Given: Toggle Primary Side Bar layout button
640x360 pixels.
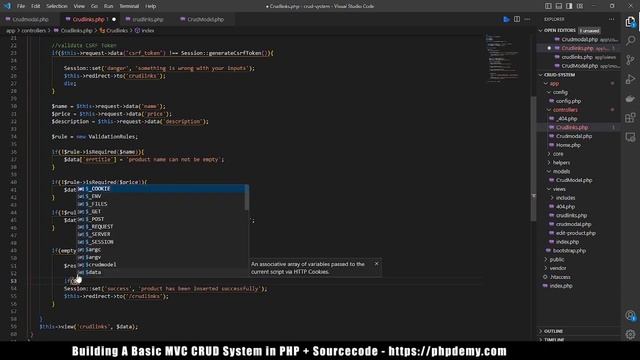Looking at the screenshot, I should point(548,6).
